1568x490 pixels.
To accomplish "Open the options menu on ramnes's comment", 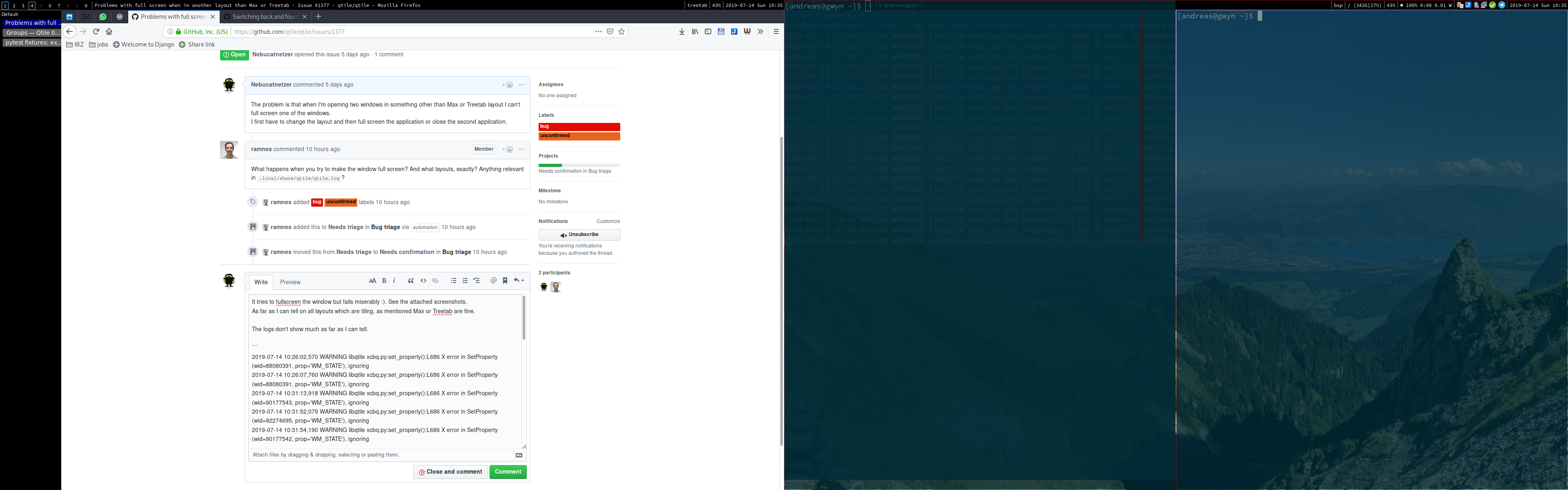I will pos(521,149).
